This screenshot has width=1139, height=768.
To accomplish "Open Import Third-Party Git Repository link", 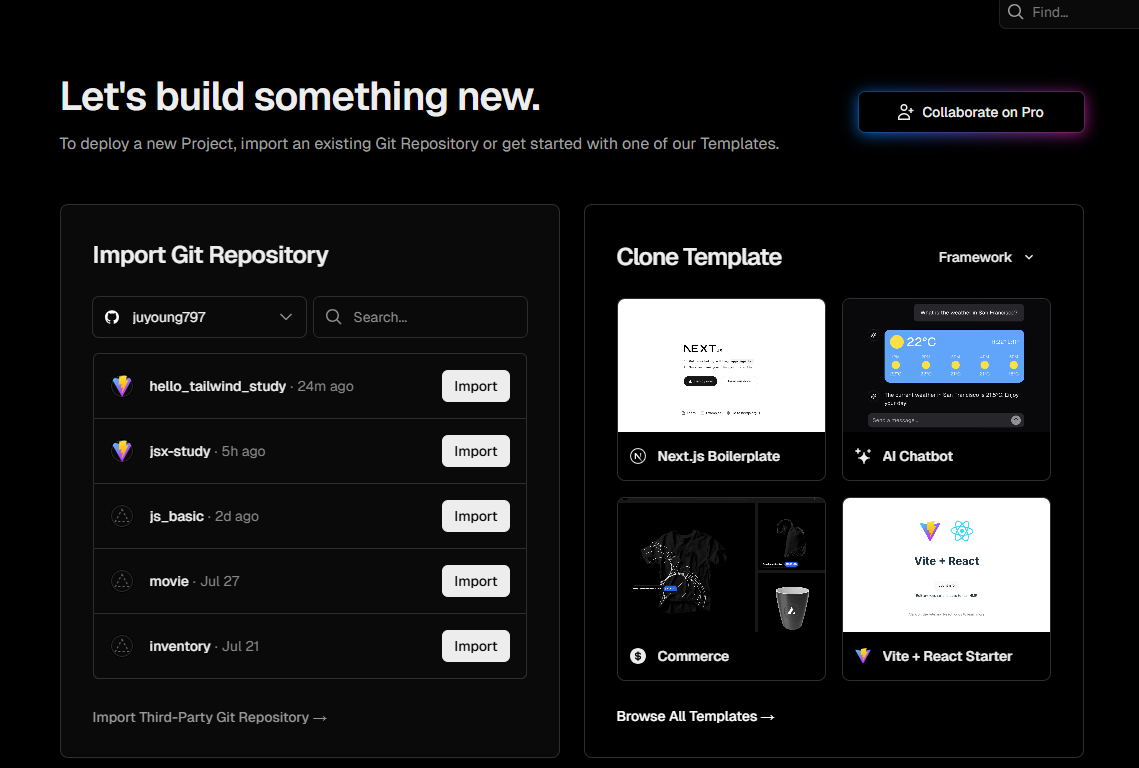I will [x=209, y=717].
